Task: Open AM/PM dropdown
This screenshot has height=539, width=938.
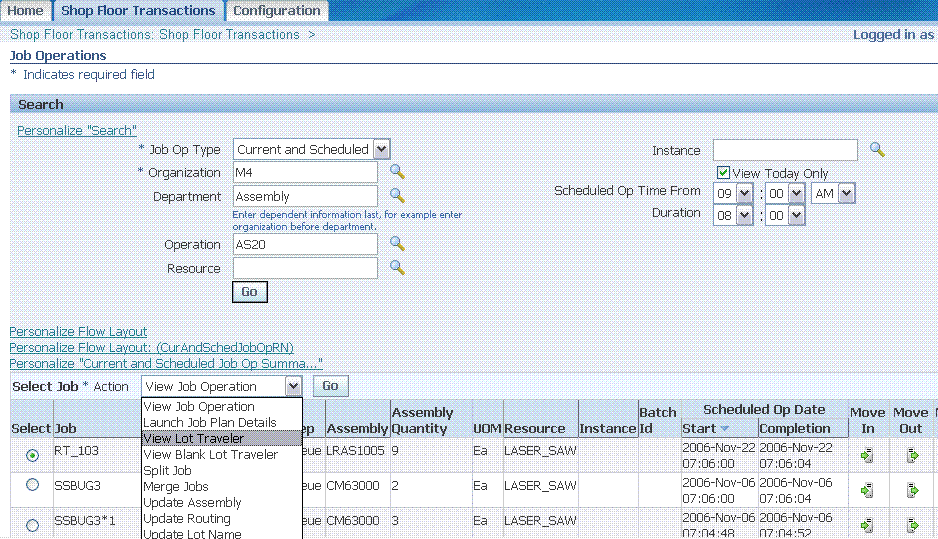Action: click(846, 193)
